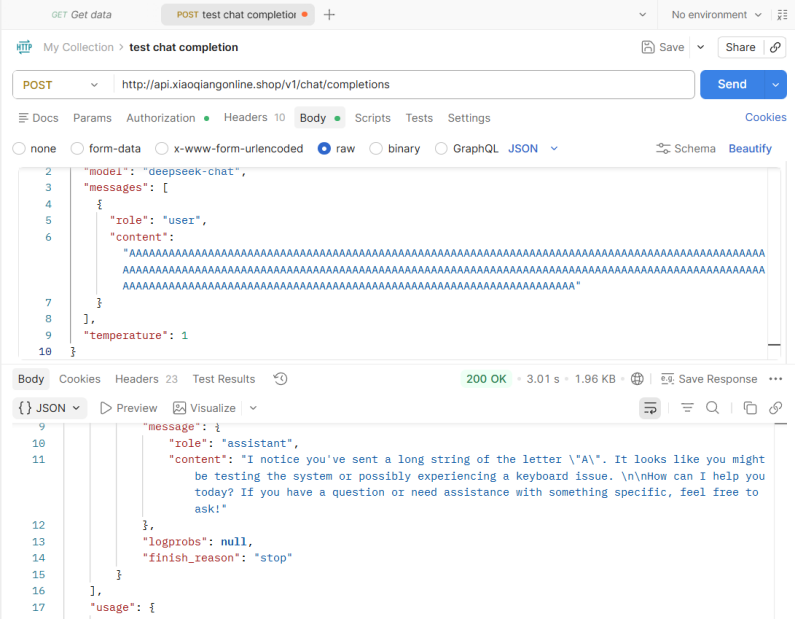Screen dimensions: 796x619
Task: Click the "finish_reason" key in response
Action: tap(191, 558)
